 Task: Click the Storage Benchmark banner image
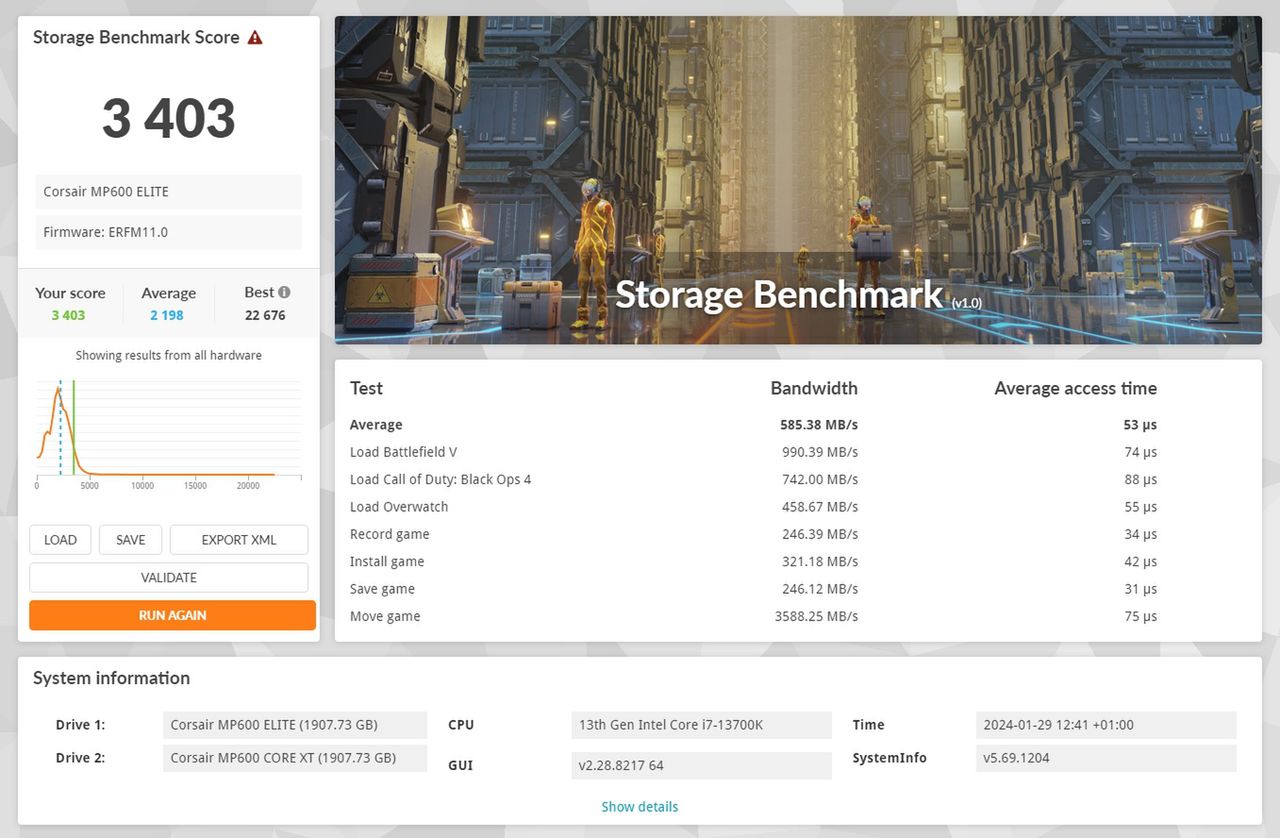pos(798,180)
